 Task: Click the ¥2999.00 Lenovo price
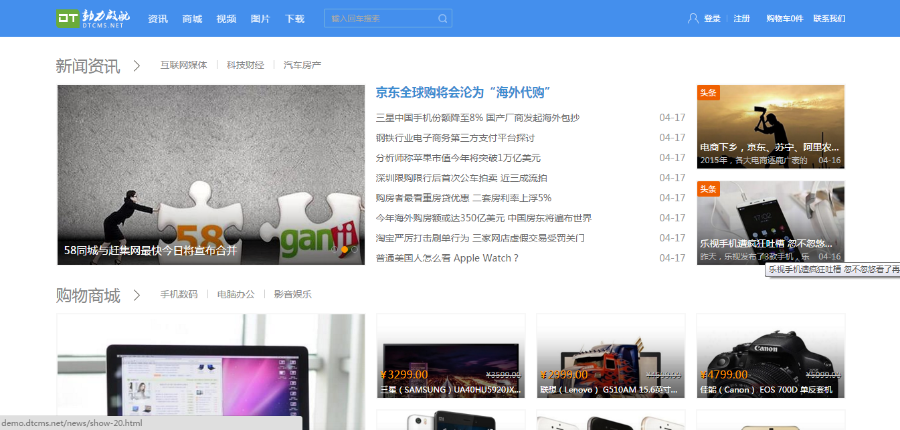coord(564,375)
